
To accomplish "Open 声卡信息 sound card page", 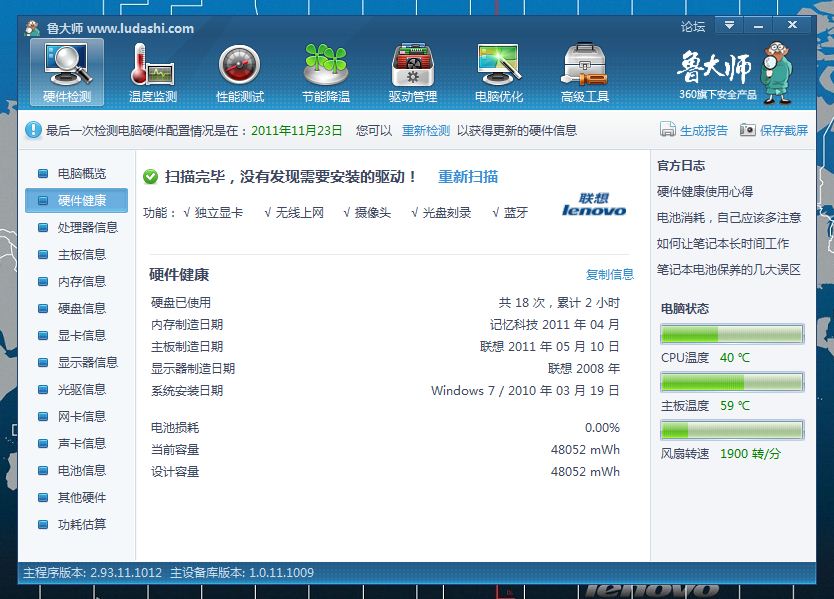I will click(77, 444).
